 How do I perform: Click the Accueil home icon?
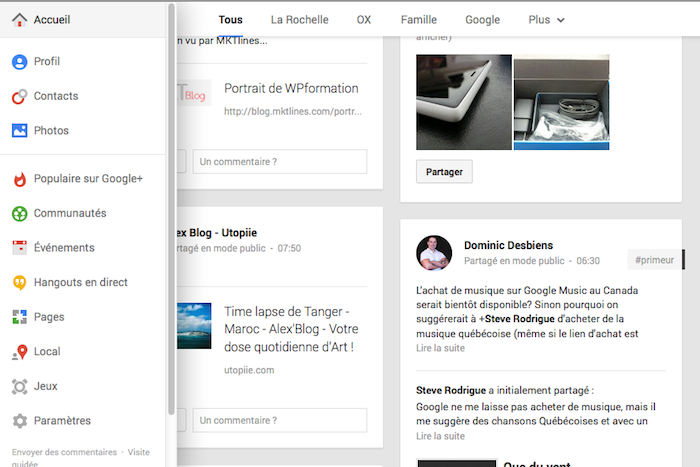[x=19, y=20]
